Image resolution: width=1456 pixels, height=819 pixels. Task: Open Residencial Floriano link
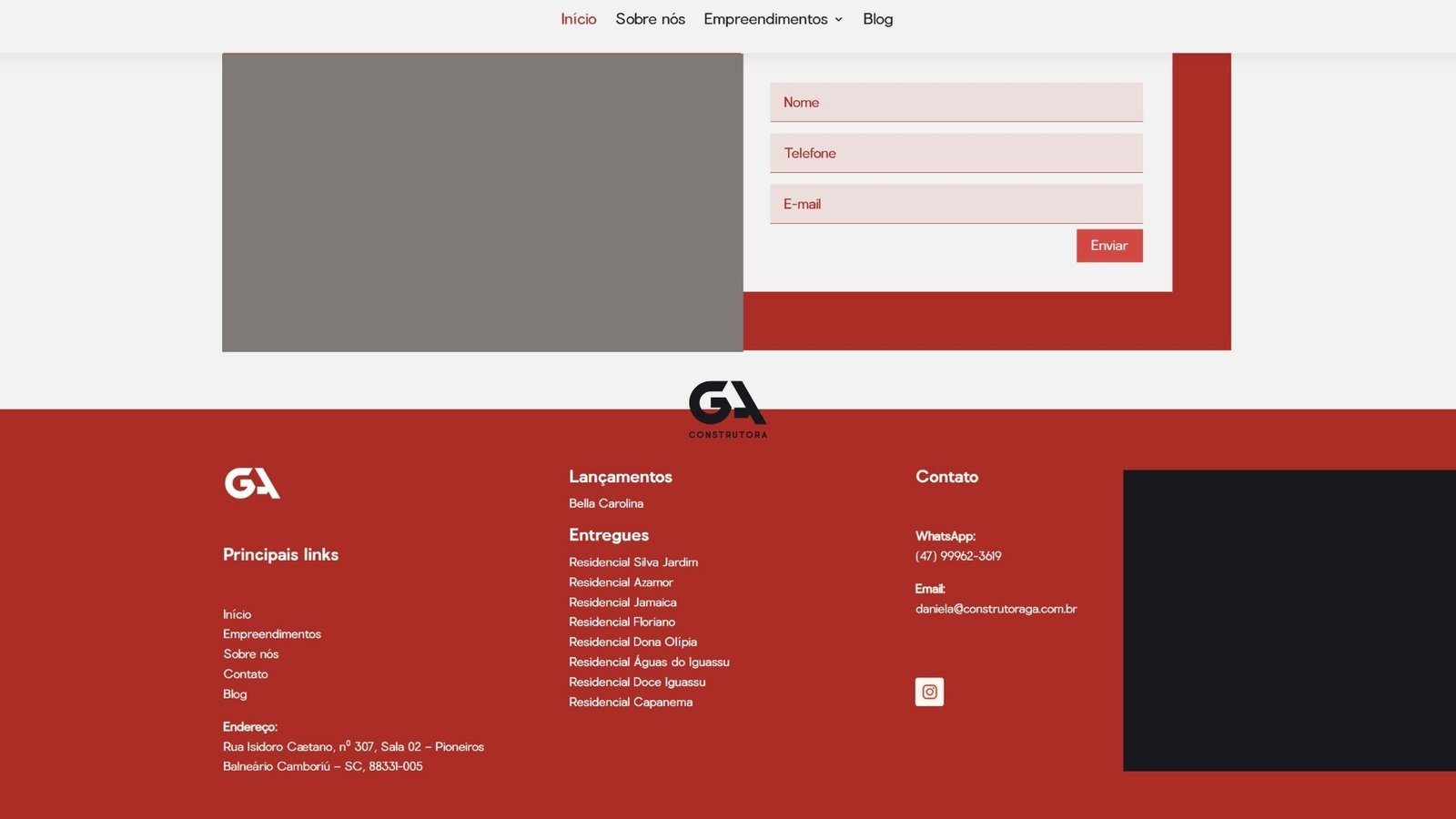pyautogui.click(x=622, y=622)
